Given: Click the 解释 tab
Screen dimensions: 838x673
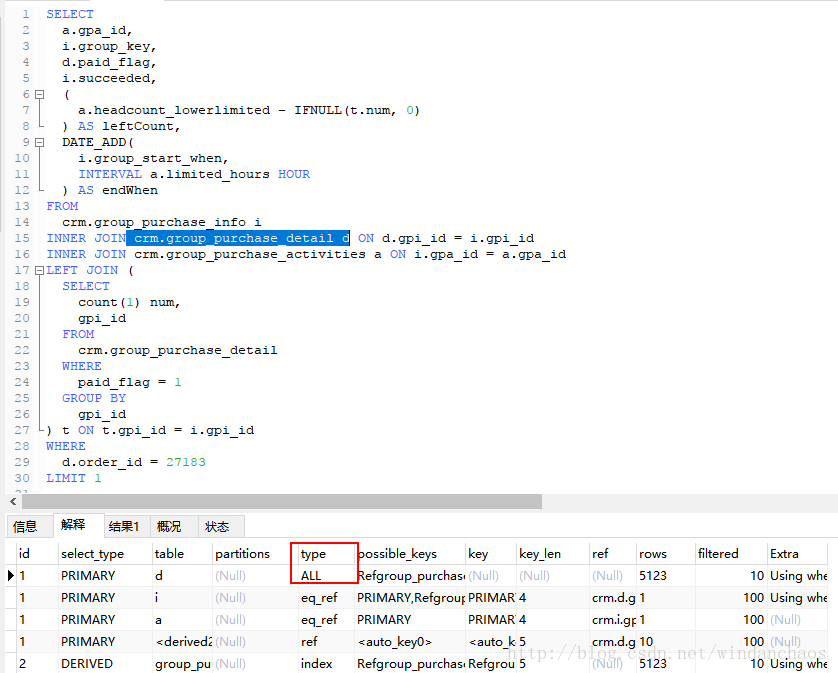Looking at the screenshot, I should click(x=73, y=525).
